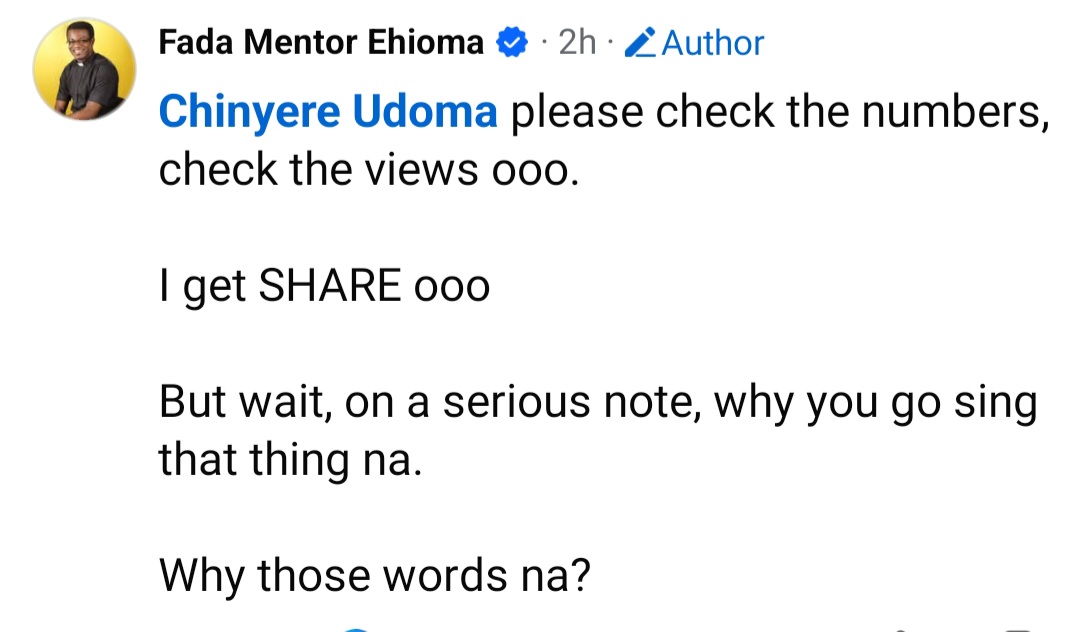This screenshot has height=632, width=1080.
Task: Click the word "serious" in the comment
Action: click(517, 402)
